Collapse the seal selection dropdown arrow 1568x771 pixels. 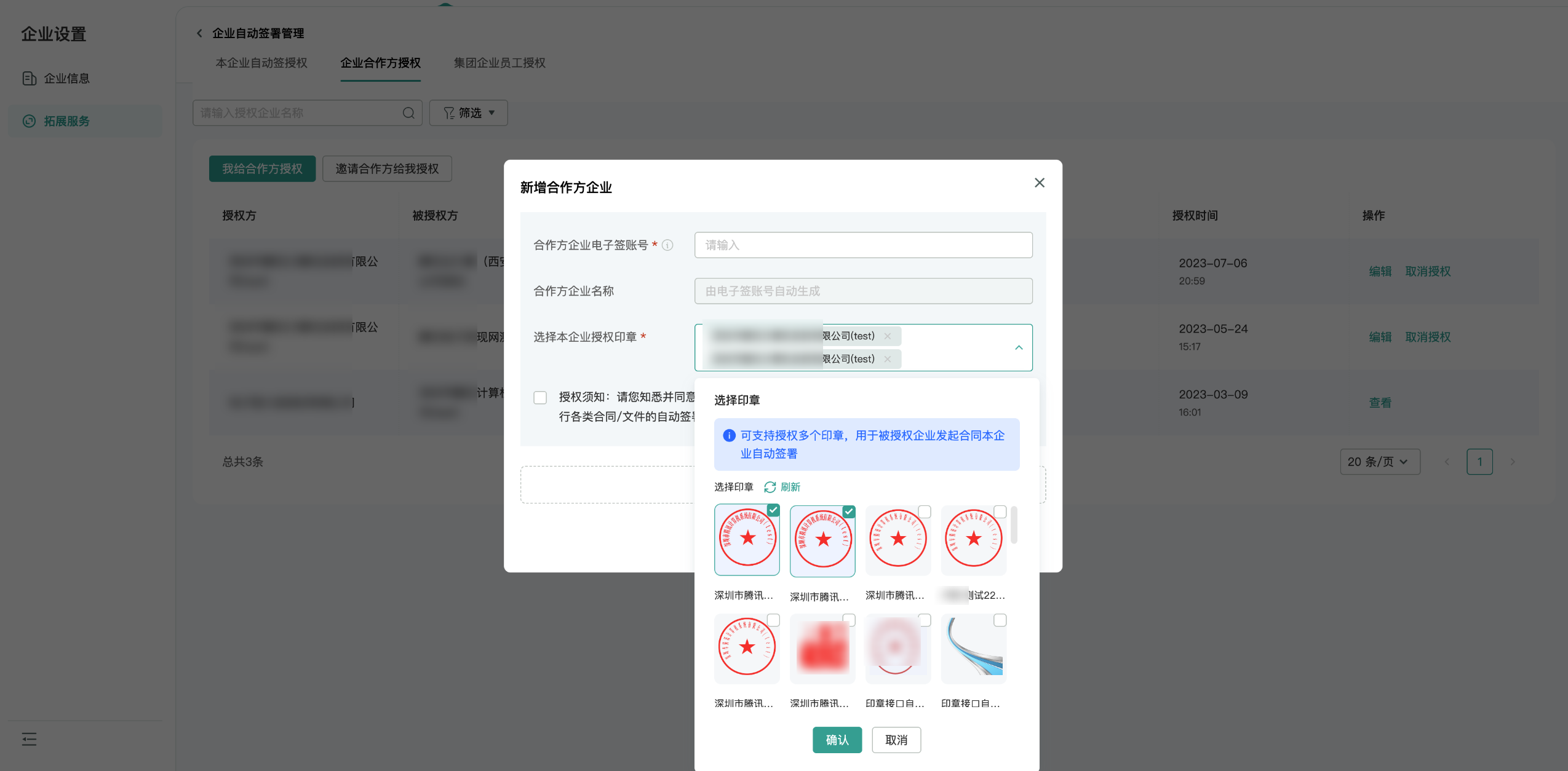[x=1019, y=347]
